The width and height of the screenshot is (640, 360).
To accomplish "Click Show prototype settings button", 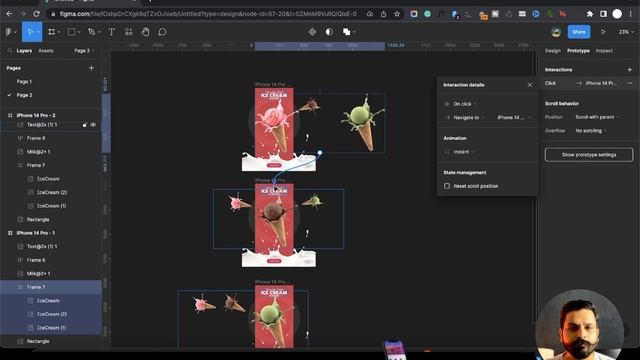I will (x=589, y=155).
